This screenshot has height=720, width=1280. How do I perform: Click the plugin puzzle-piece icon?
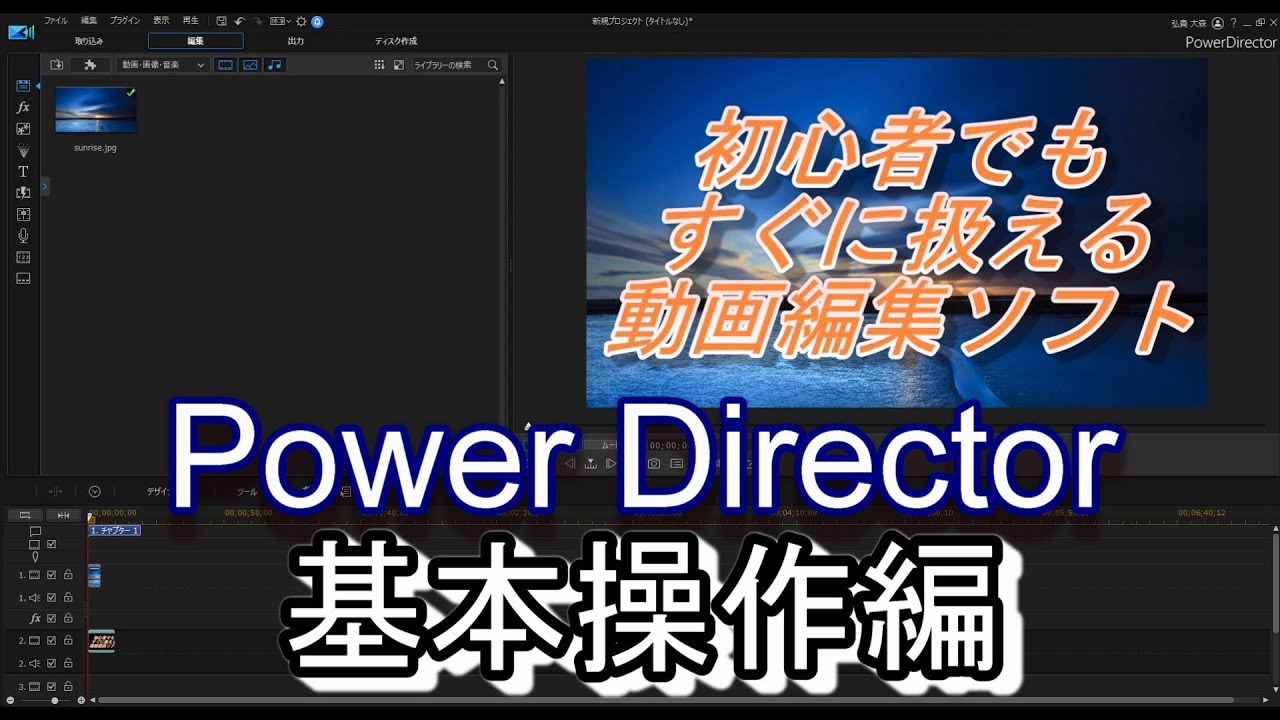[90, 65]
